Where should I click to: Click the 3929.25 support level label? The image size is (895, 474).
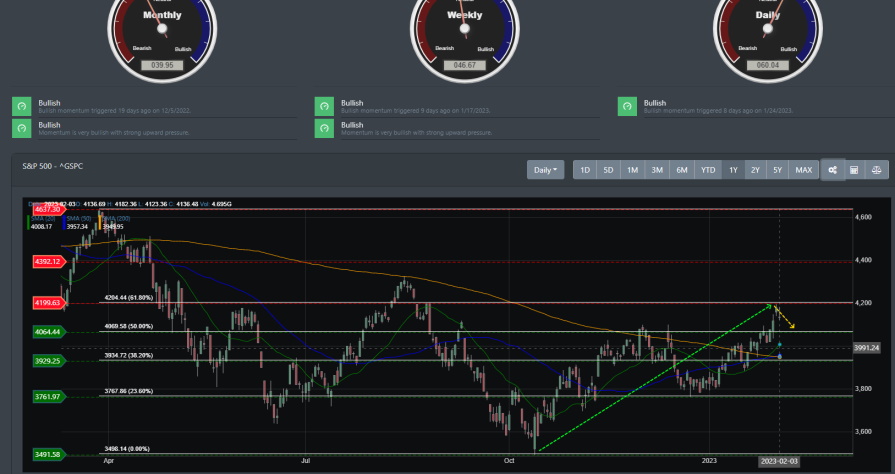pyautogui.click(x=48, y=361)
